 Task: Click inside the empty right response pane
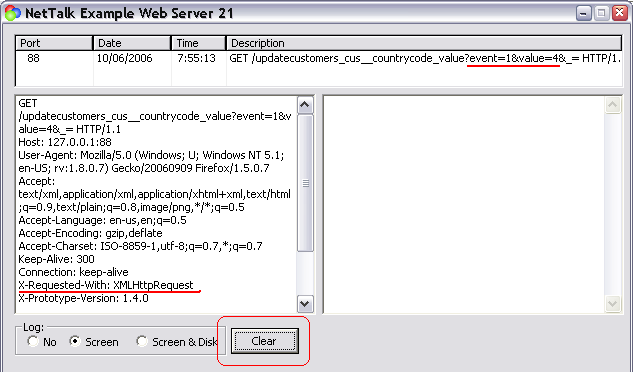(464, 204)
